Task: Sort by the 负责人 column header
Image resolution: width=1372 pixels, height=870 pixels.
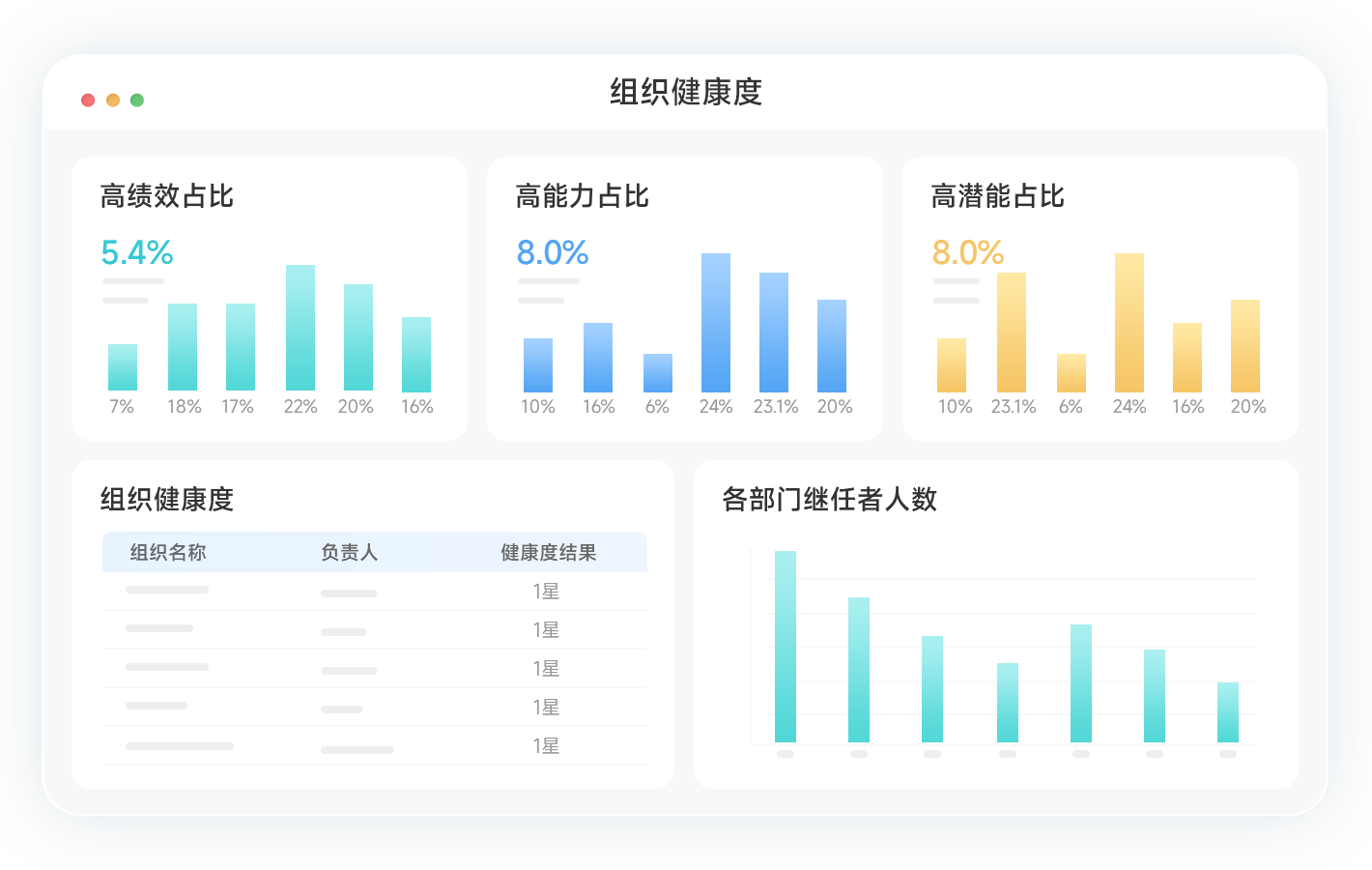Action: point(349,553)
